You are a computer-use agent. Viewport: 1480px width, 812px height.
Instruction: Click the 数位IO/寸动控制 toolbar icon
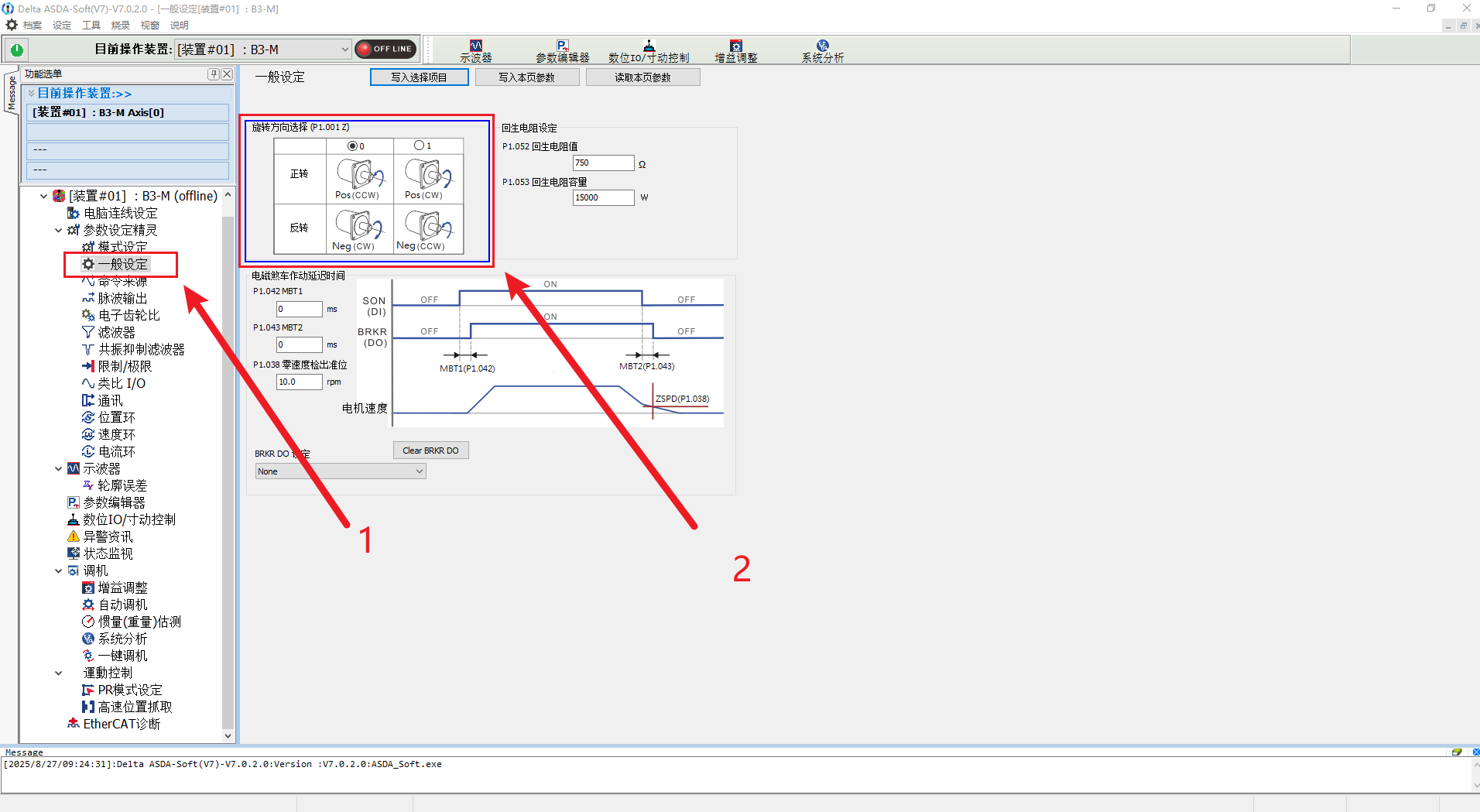[648, 51]
